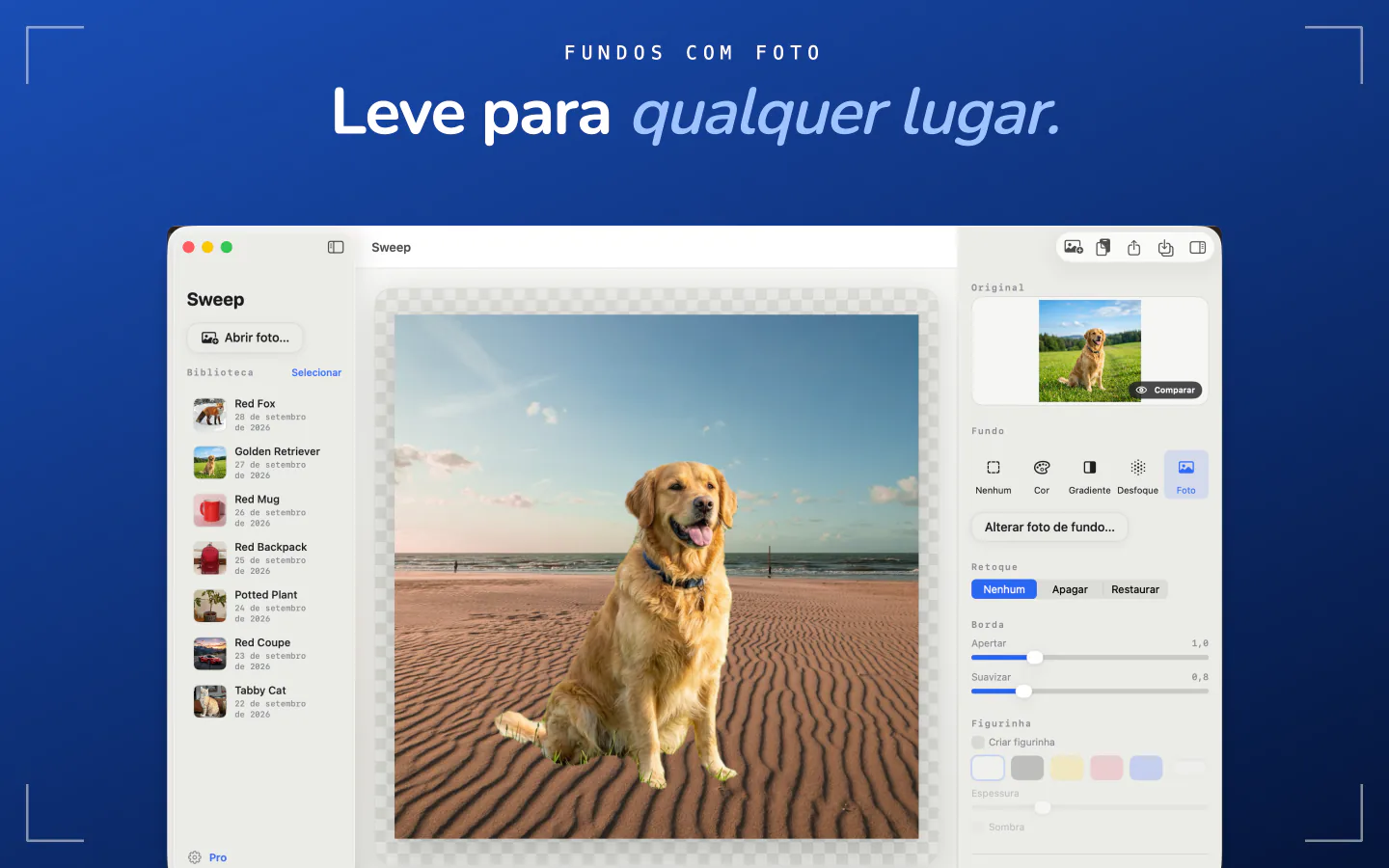Select the Nenhum background option
The width and height of the screenshot is (1389, 868).
pyautogui.click(x=994, y=475)
